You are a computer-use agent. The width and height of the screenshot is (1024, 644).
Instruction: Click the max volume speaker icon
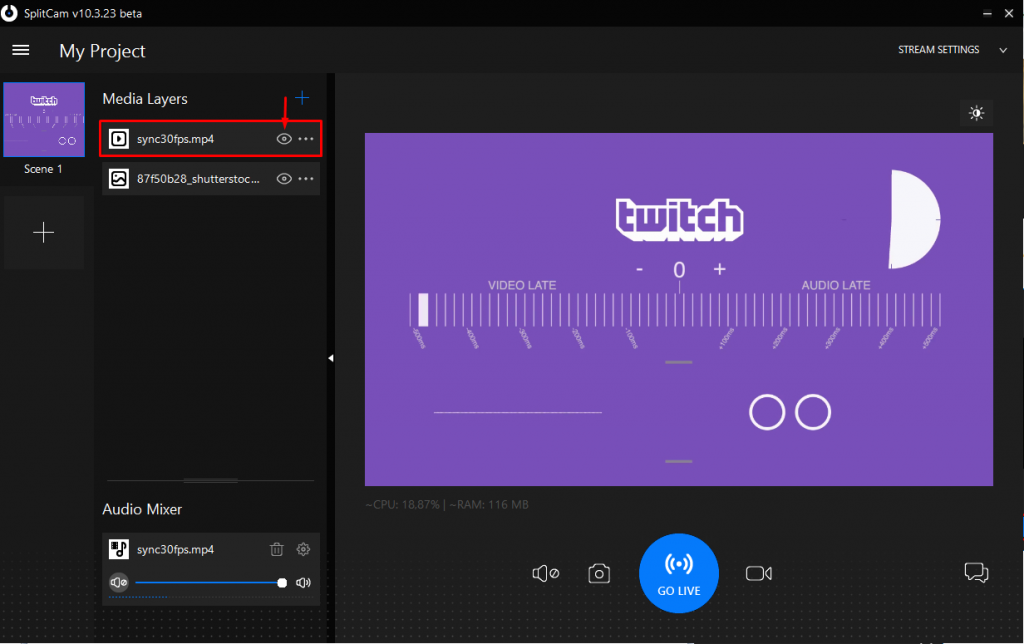(x=303, y=583)
